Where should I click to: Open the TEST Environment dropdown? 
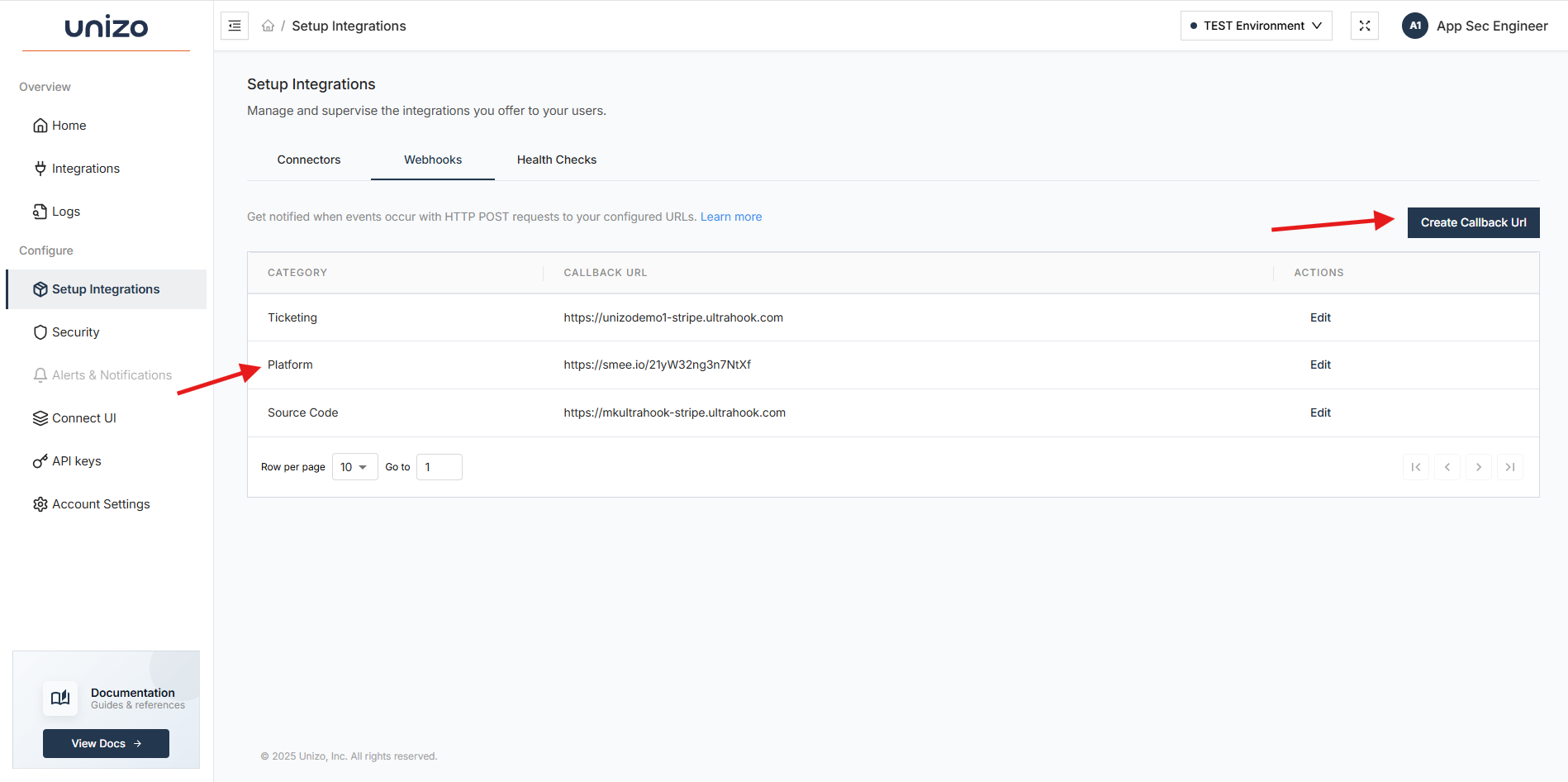click(x=1256, y=26)
